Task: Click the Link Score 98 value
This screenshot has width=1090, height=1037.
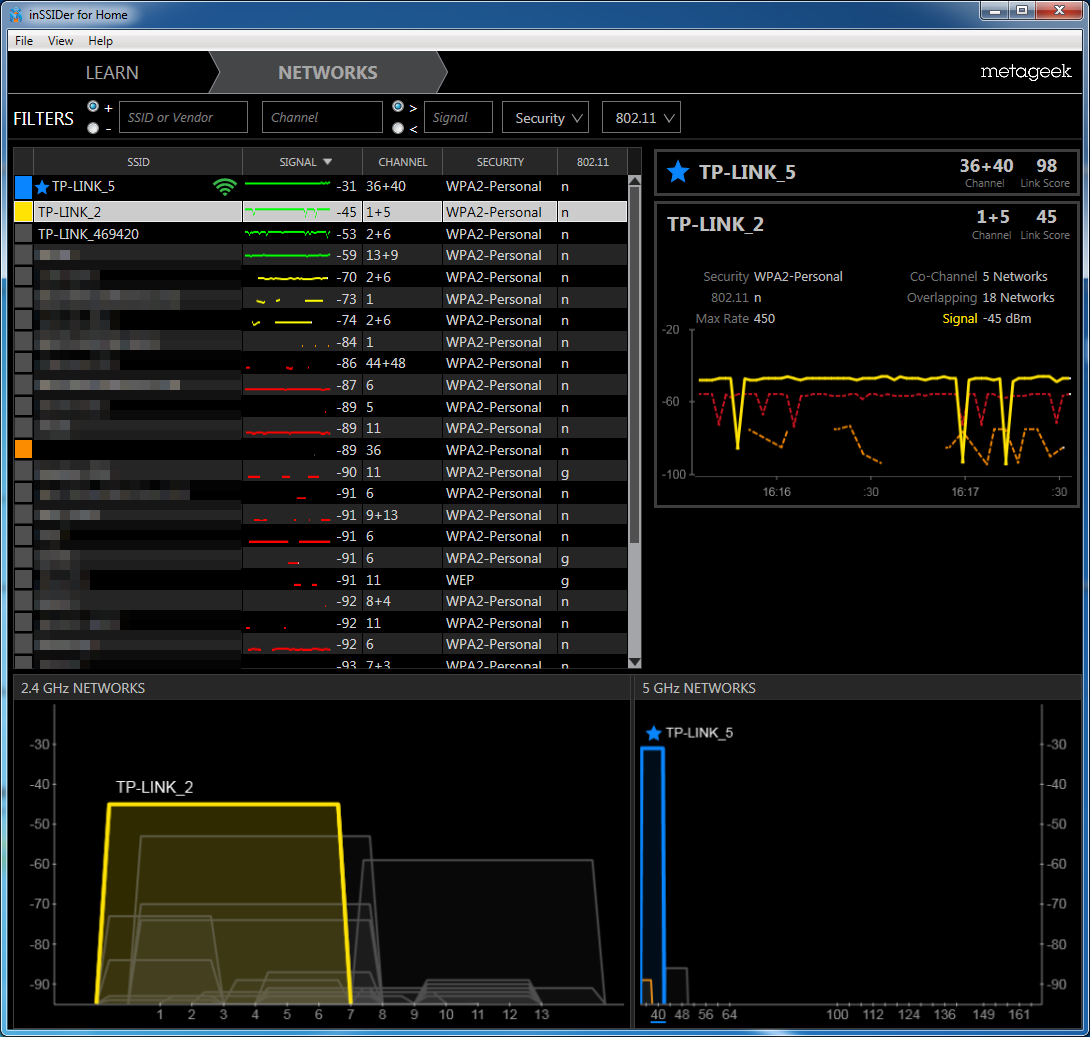Action: (1046, 165)
